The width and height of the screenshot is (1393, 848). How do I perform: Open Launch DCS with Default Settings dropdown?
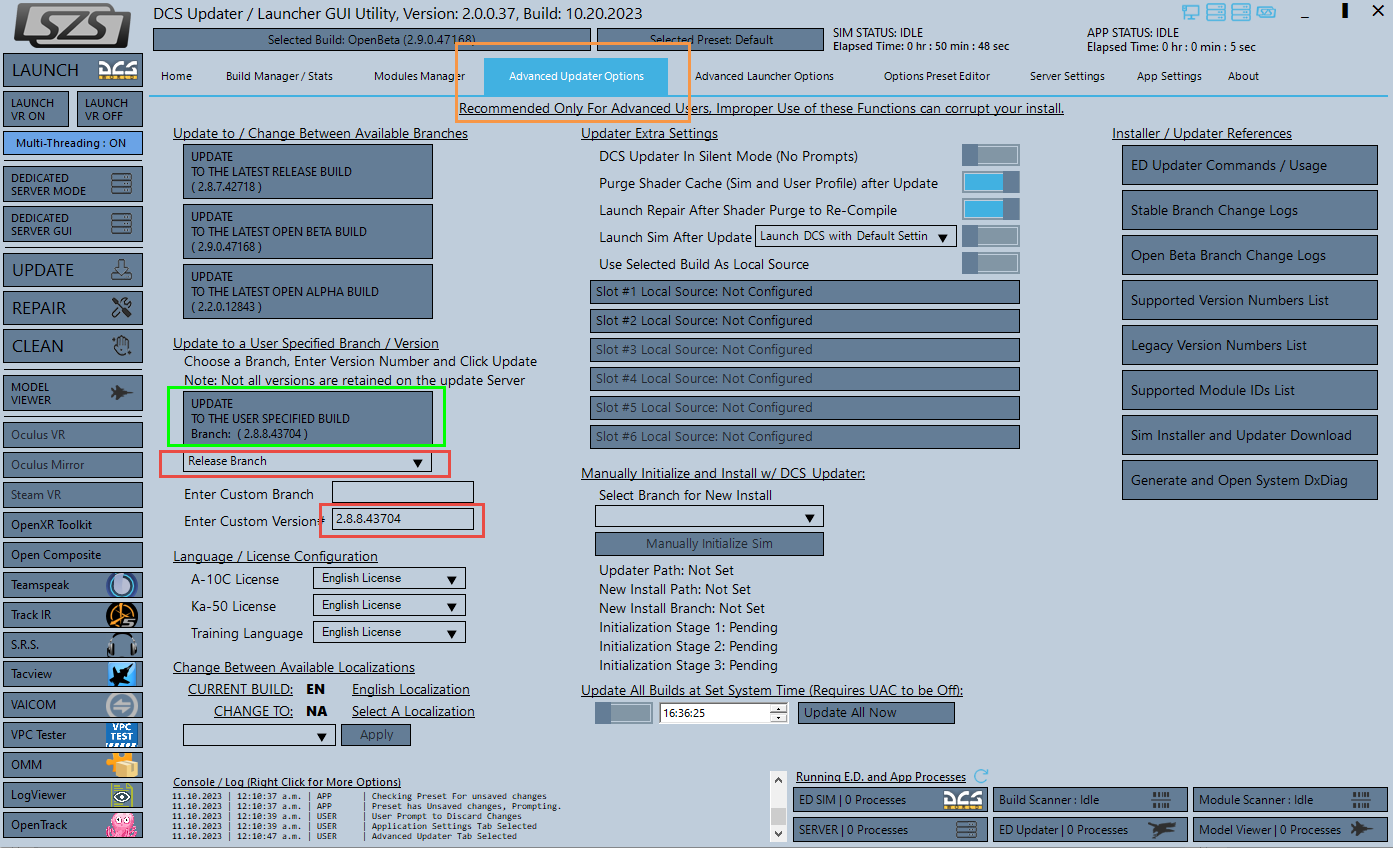[x=856, y=236]
